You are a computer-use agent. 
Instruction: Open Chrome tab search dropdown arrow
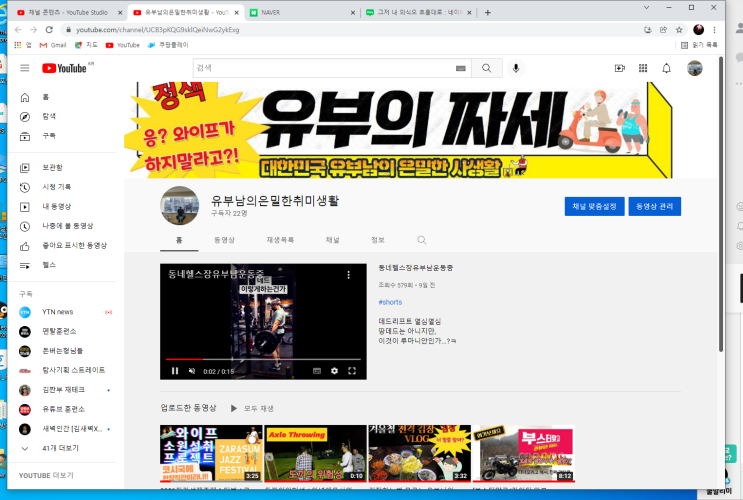646,8
